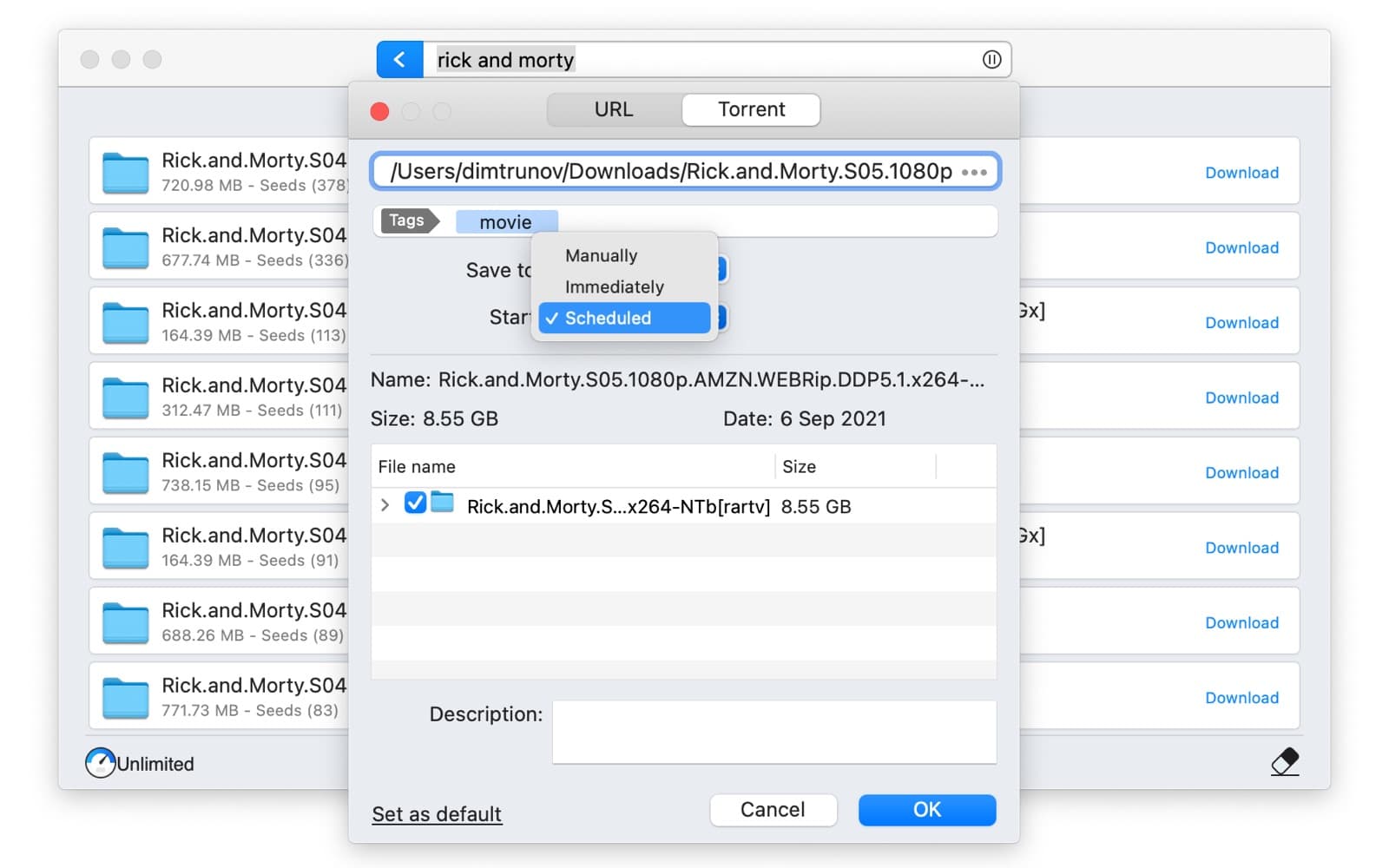Switch to the URL tab

point(614,109)
